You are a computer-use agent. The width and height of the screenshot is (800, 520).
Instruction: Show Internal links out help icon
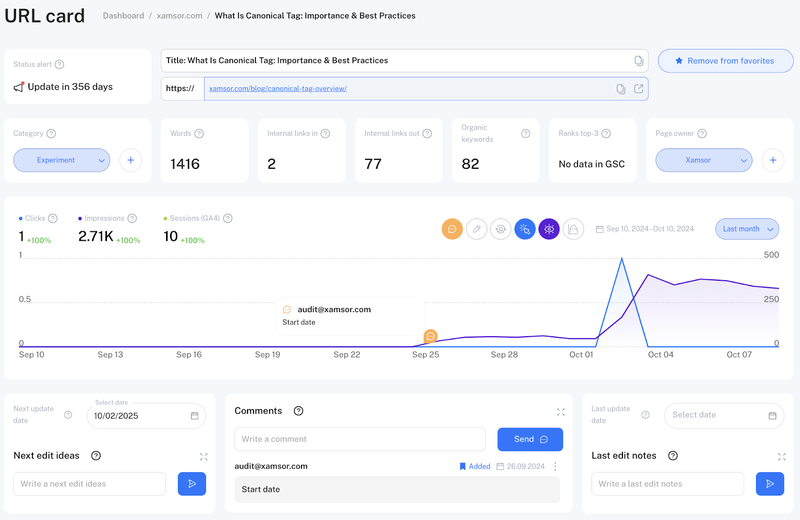[x=427, y=134]
